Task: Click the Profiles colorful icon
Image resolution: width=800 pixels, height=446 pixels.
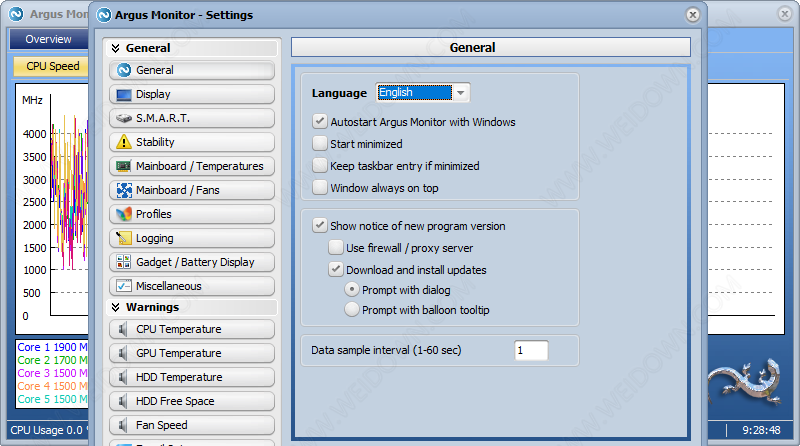Action: pyautogui.click(x=124, y=214)
